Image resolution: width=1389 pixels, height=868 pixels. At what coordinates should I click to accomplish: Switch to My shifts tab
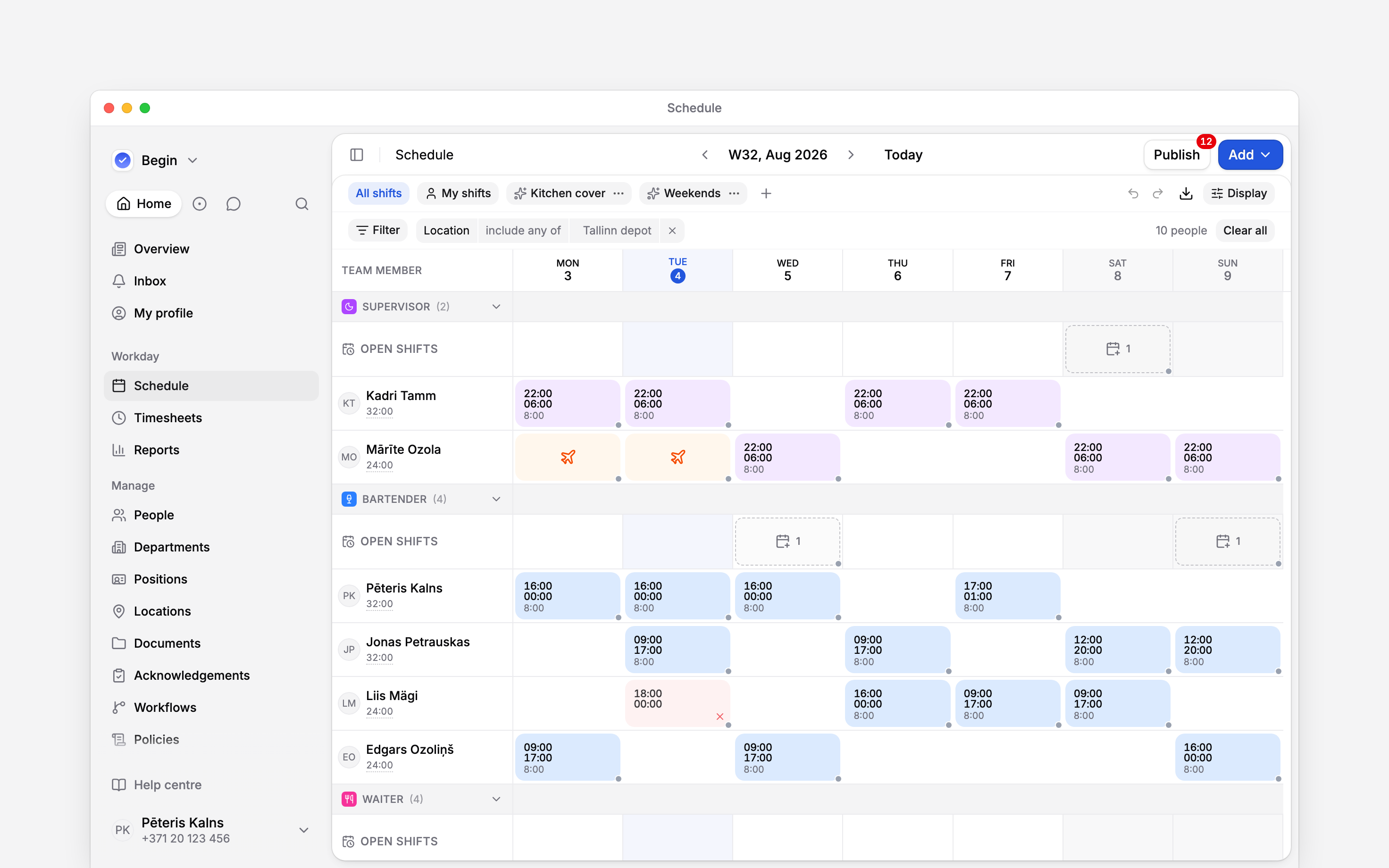click(458, 193)
